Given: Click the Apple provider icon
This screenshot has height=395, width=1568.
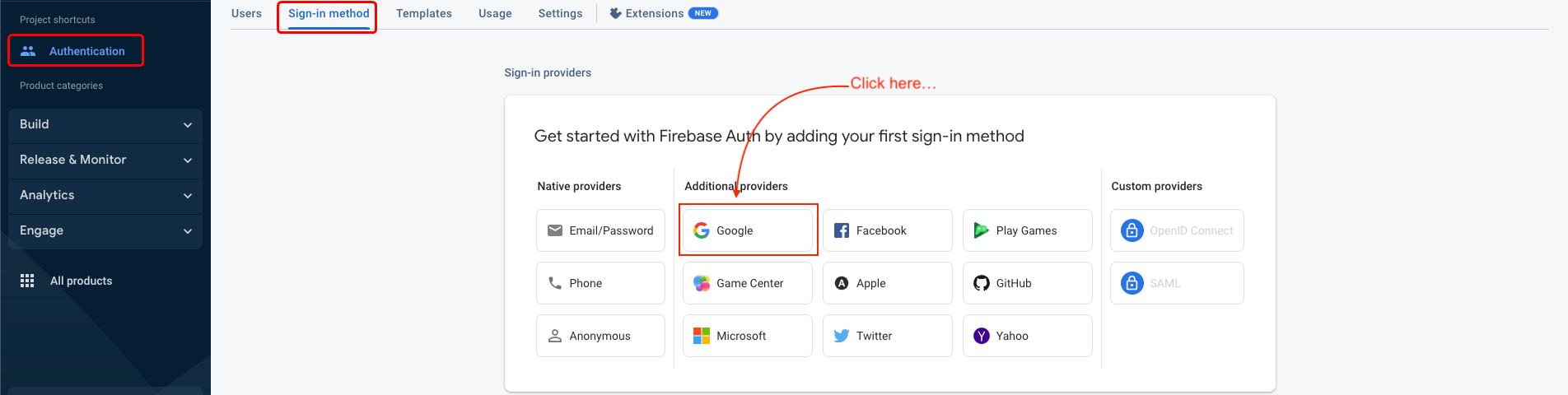Looking at the screenshot, I should pyautogui.click(x=842, y=283).
